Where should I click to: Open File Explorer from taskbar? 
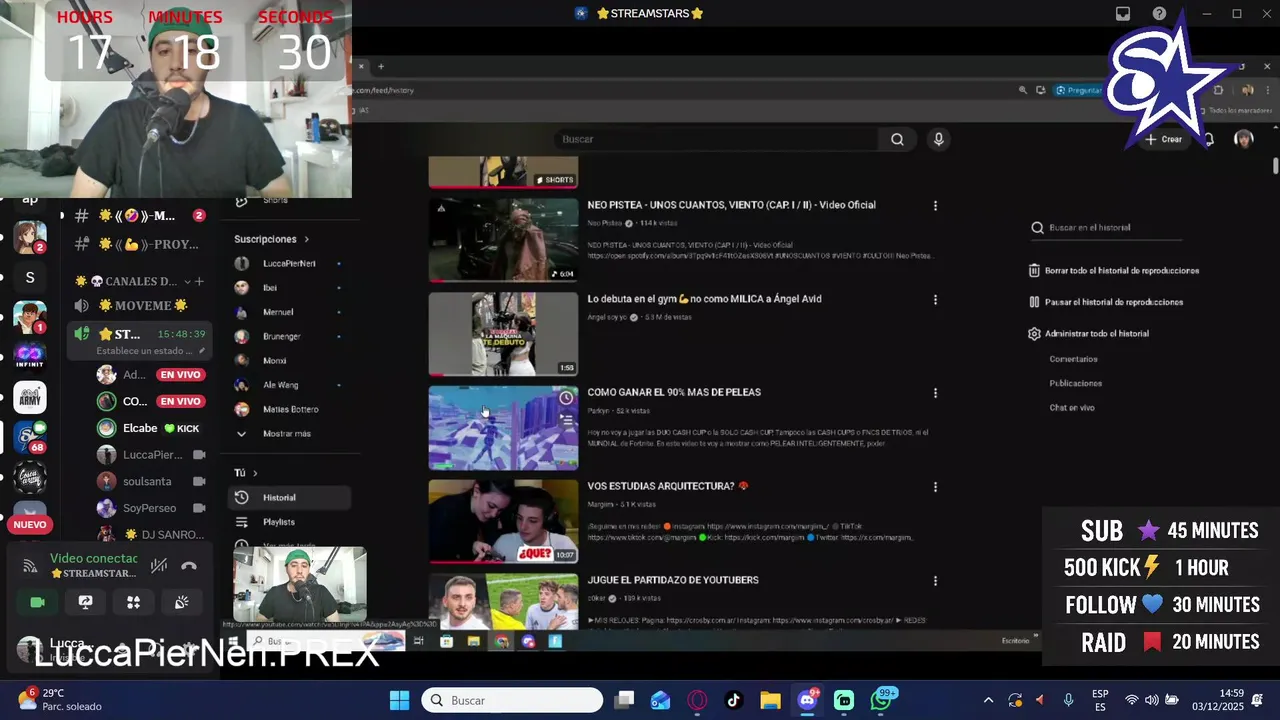point(770,700)
